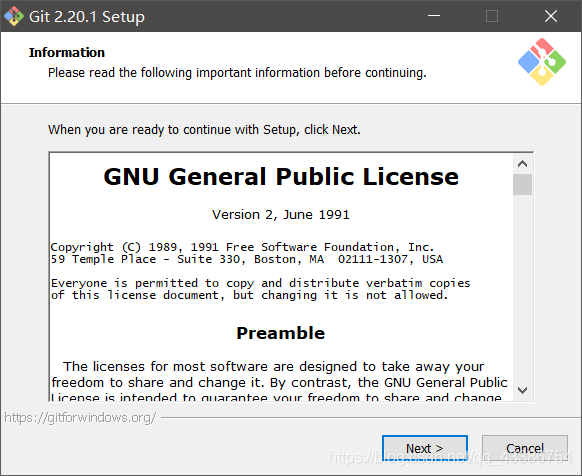Click the 'freedom to share and change it' line
The image size is (582, 476).
pos(279,382)
